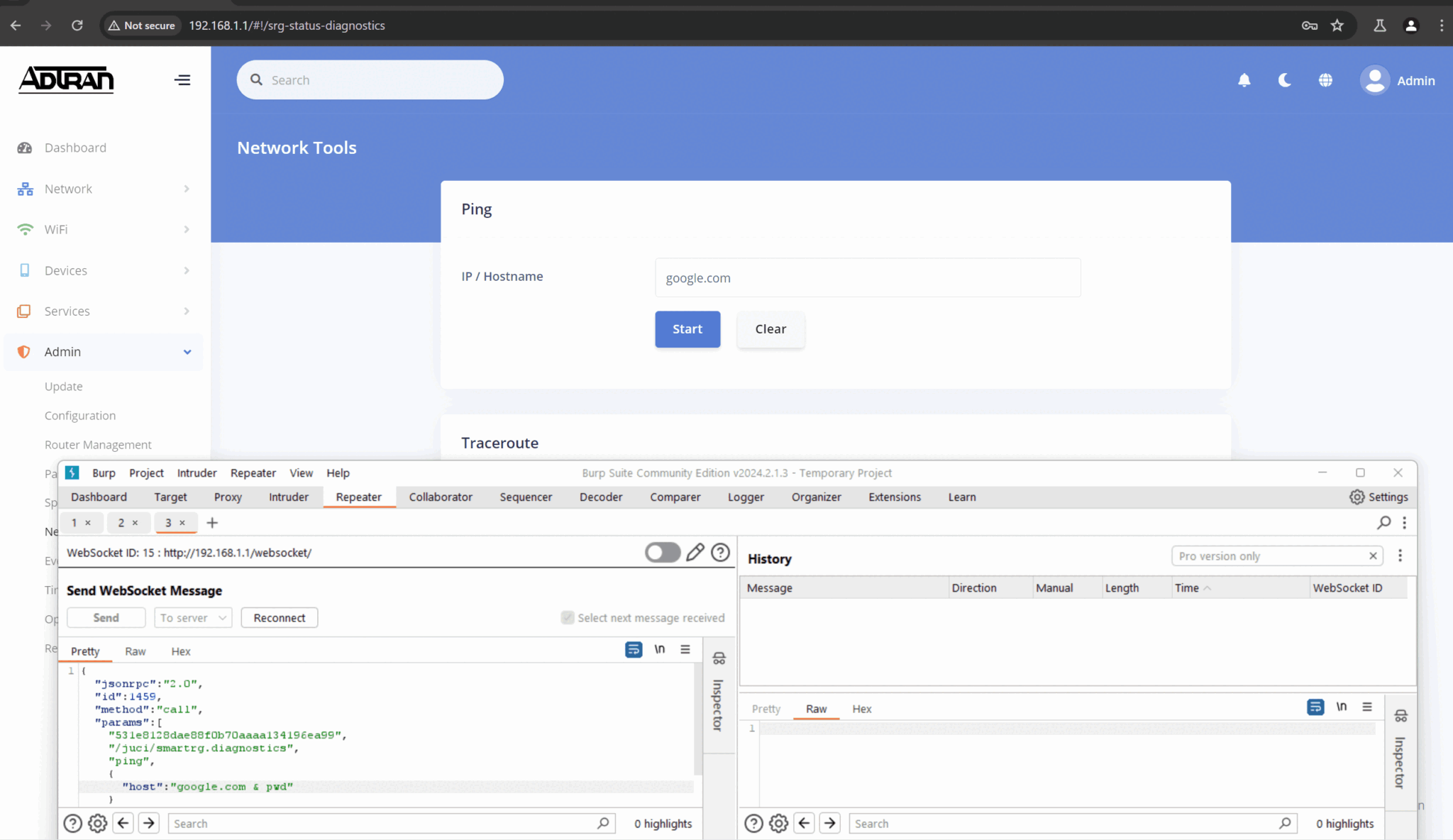Switch to the Target tab
The image size is (1453, 840).
pos(170,497)
